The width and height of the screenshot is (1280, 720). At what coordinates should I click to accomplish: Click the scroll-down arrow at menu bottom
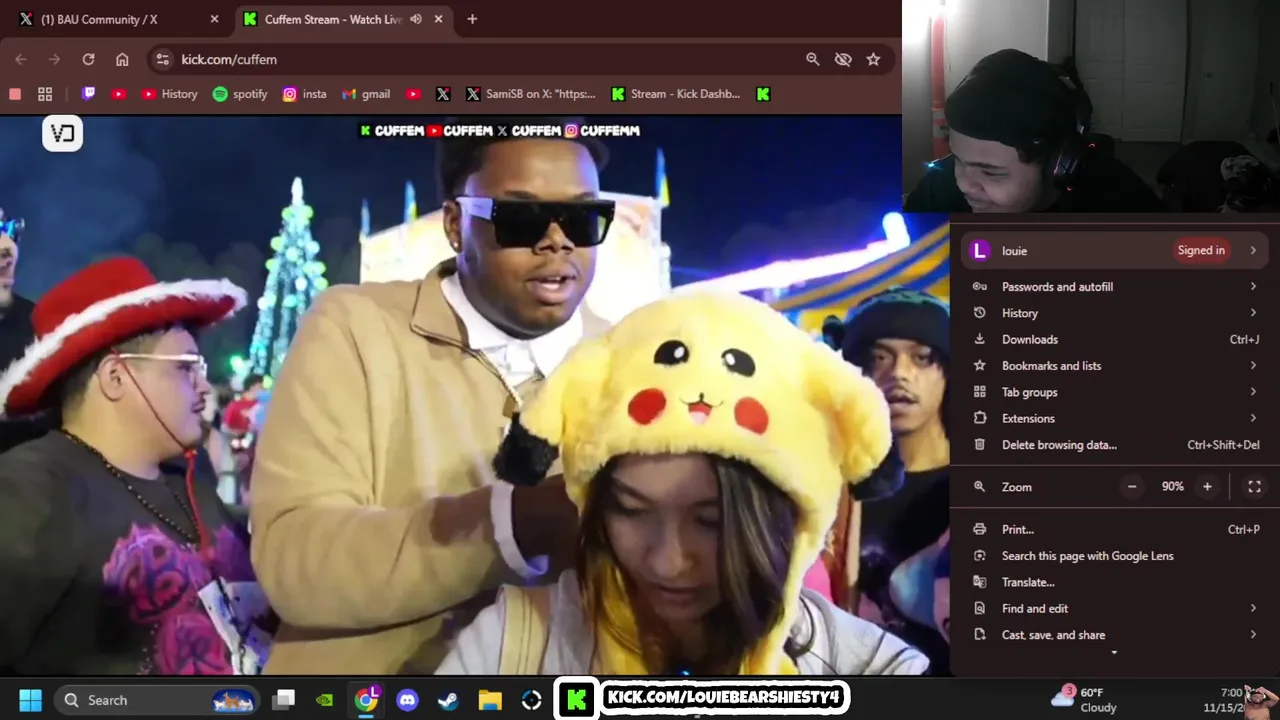[1114, 653]
